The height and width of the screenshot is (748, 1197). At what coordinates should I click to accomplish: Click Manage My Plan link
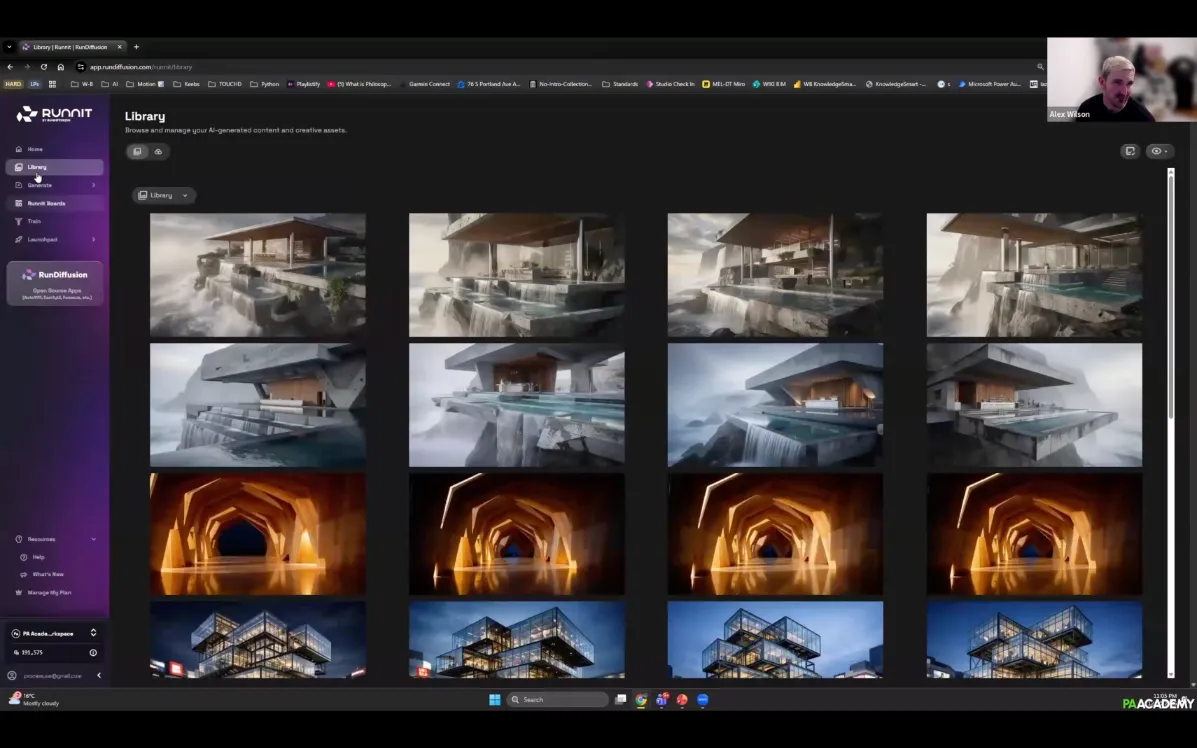(49, 593)
